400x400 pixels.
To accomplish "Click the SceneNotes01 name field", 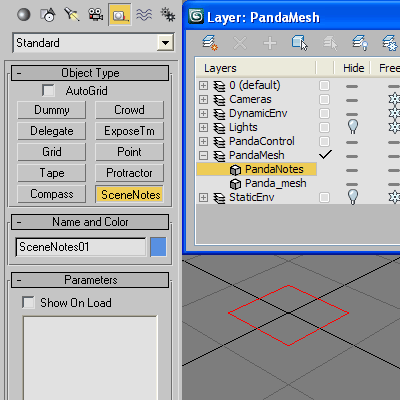I will 81,247.
